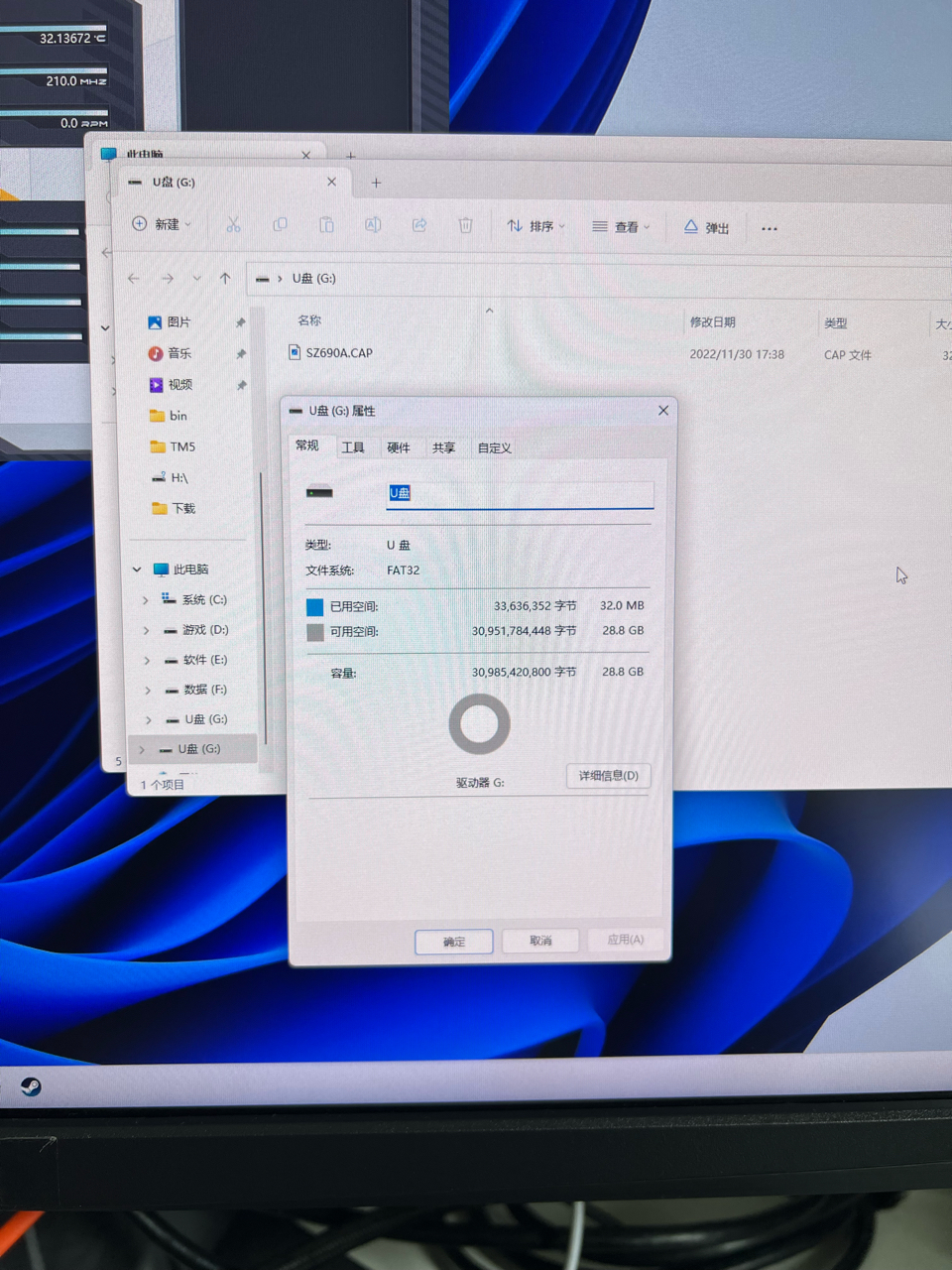Open the 新建 (New) dropdown
The image size is (952, 1270).
pos(162,224)
